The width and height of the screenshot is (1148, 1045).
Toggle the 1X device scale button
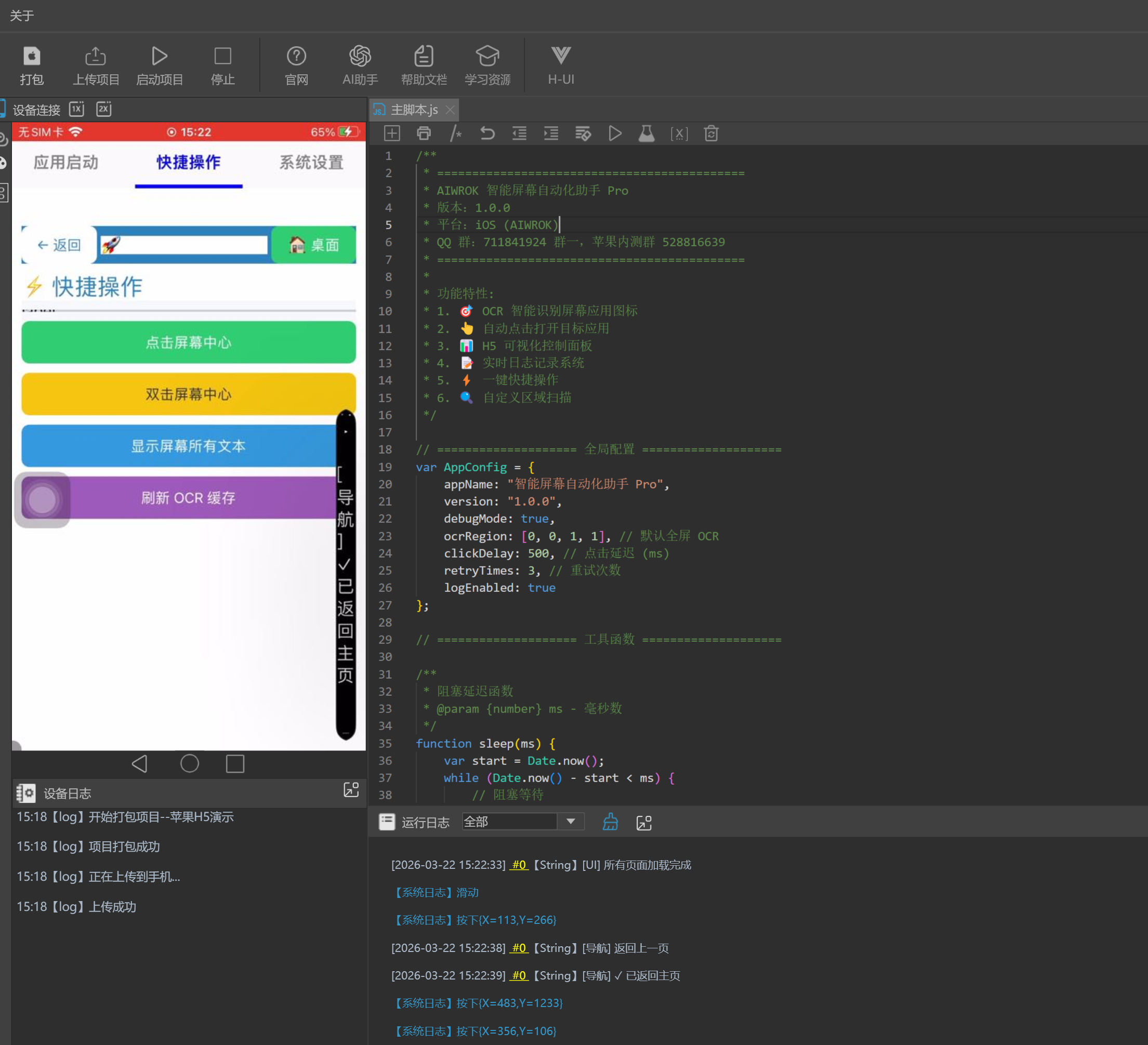[77, 109]
